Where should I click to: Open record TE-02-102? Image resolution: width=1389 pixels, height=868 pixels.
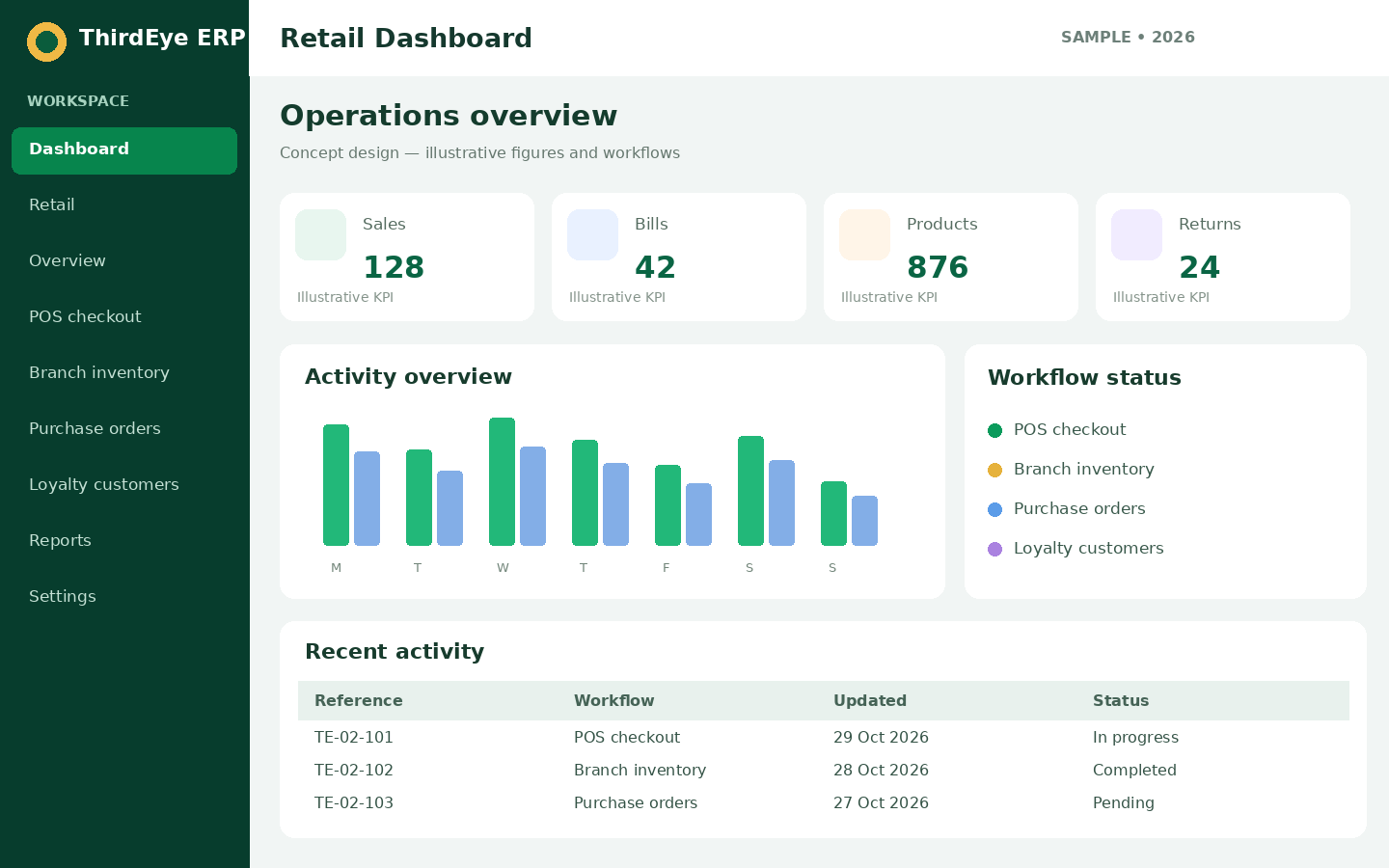coord(353,770)
